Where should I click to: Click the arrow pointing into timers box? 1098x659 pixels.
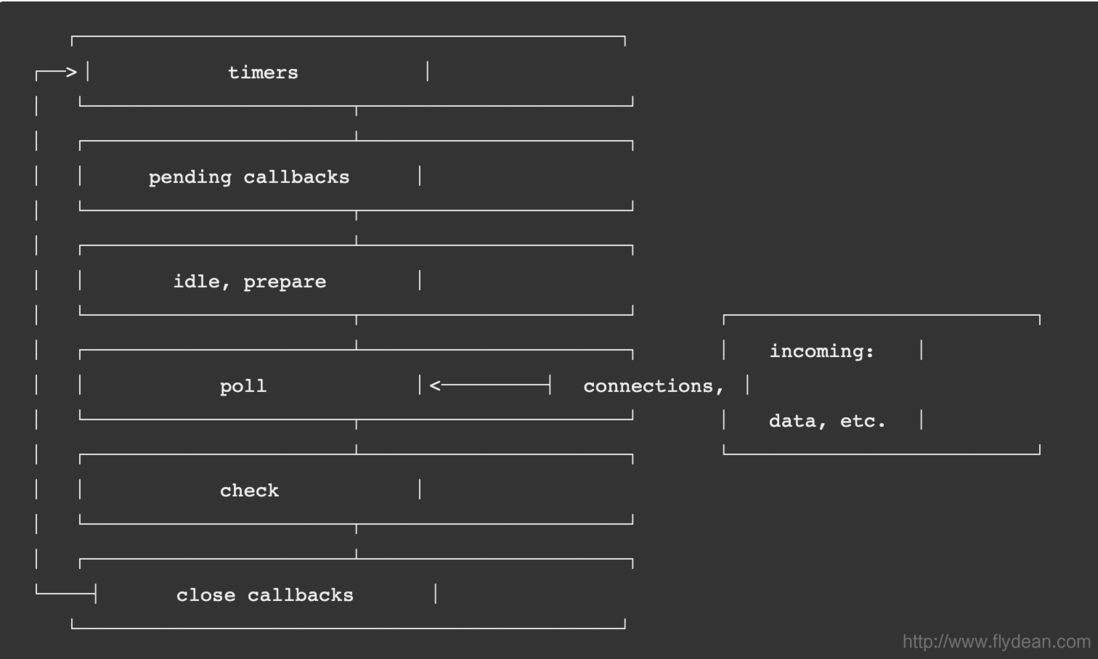coord(56,72)
